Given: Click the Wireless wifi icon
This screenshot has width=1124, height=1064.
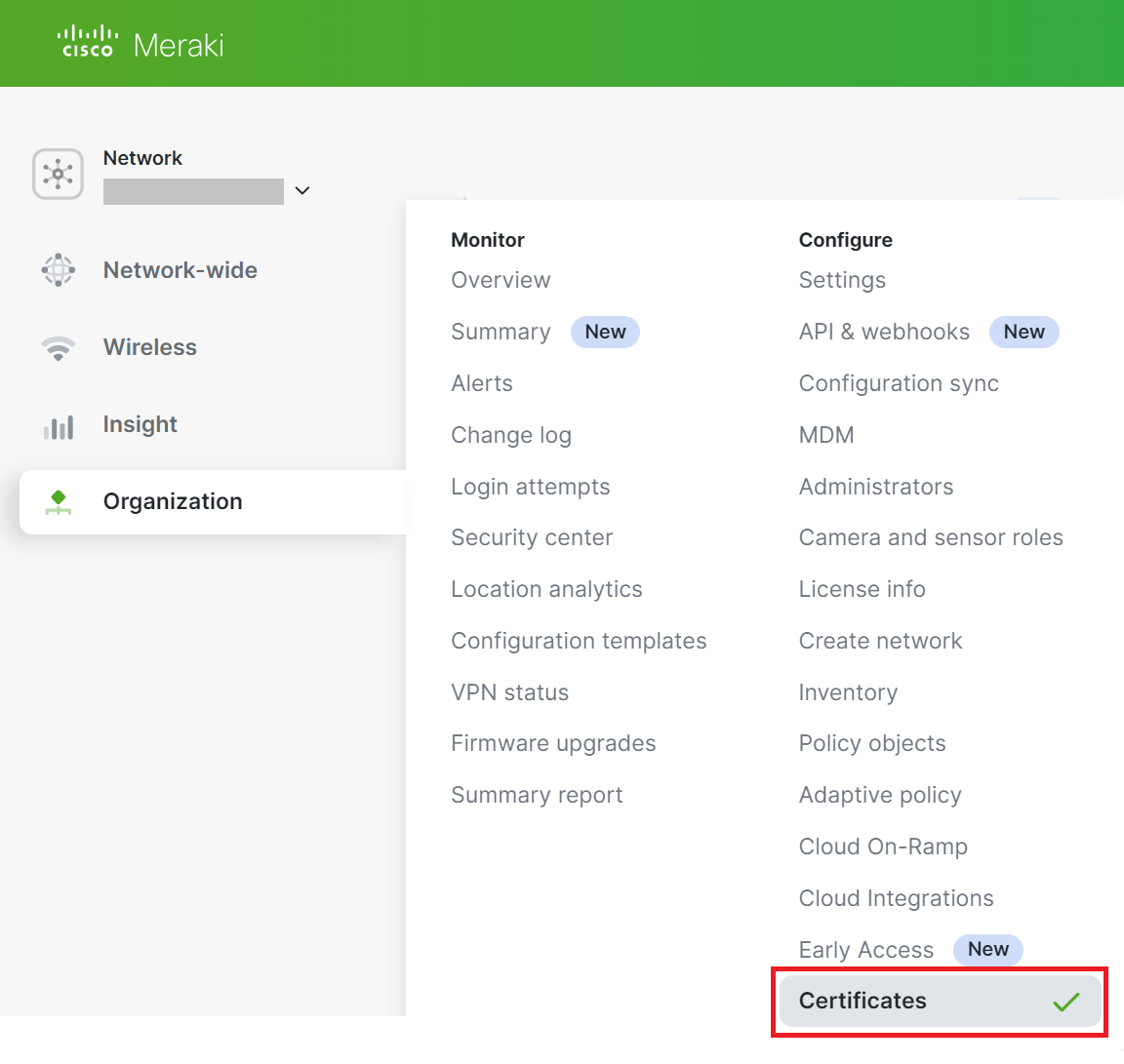Looking at the screenshot, I should coord(59,348).
